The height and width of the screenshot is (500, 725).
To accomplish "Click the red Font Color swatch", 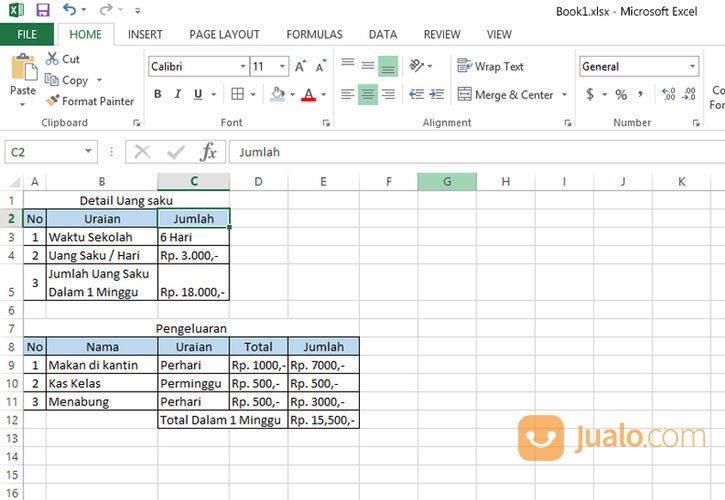I will pos(308,95).
